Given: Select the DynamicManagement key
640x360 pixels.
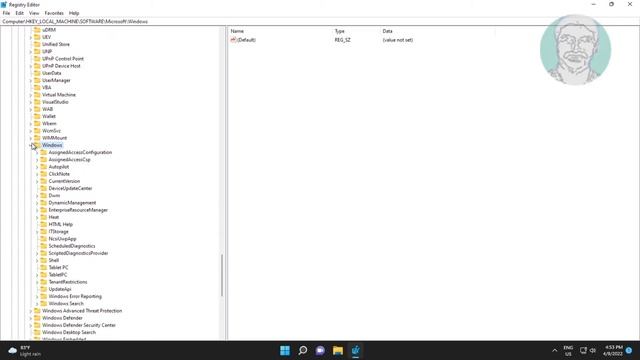Looking at the screenshot, I should pyautogui.click(x=72, y=203).
